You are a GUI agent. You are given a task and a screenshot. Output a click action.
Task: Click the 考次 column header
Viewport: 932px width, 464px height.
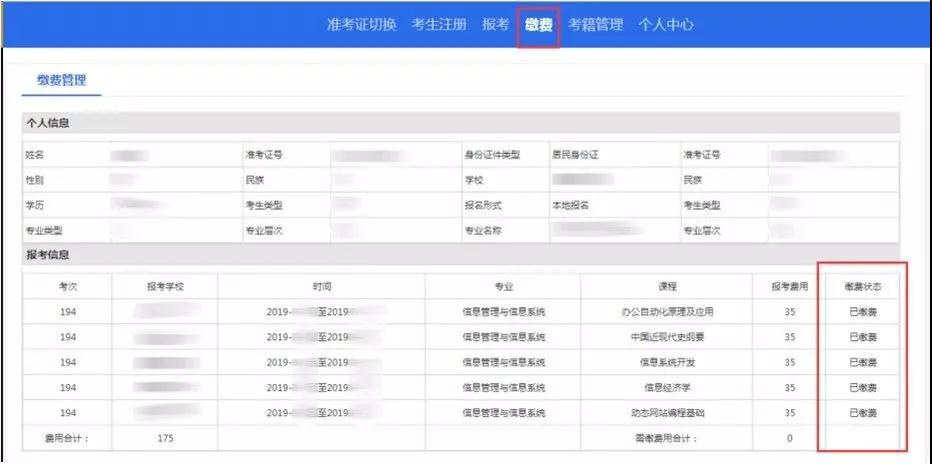coord(68,286)
